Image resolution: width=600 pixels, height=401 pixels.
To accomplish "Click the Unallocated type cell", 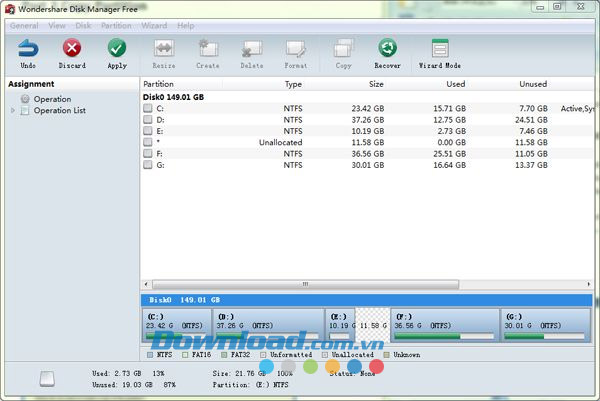I will pos(280,142).
